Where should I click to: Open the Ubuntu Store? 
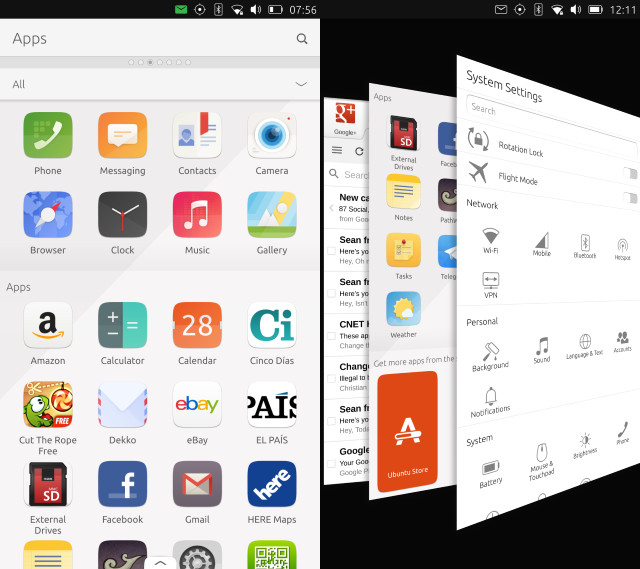click(407, 431)
